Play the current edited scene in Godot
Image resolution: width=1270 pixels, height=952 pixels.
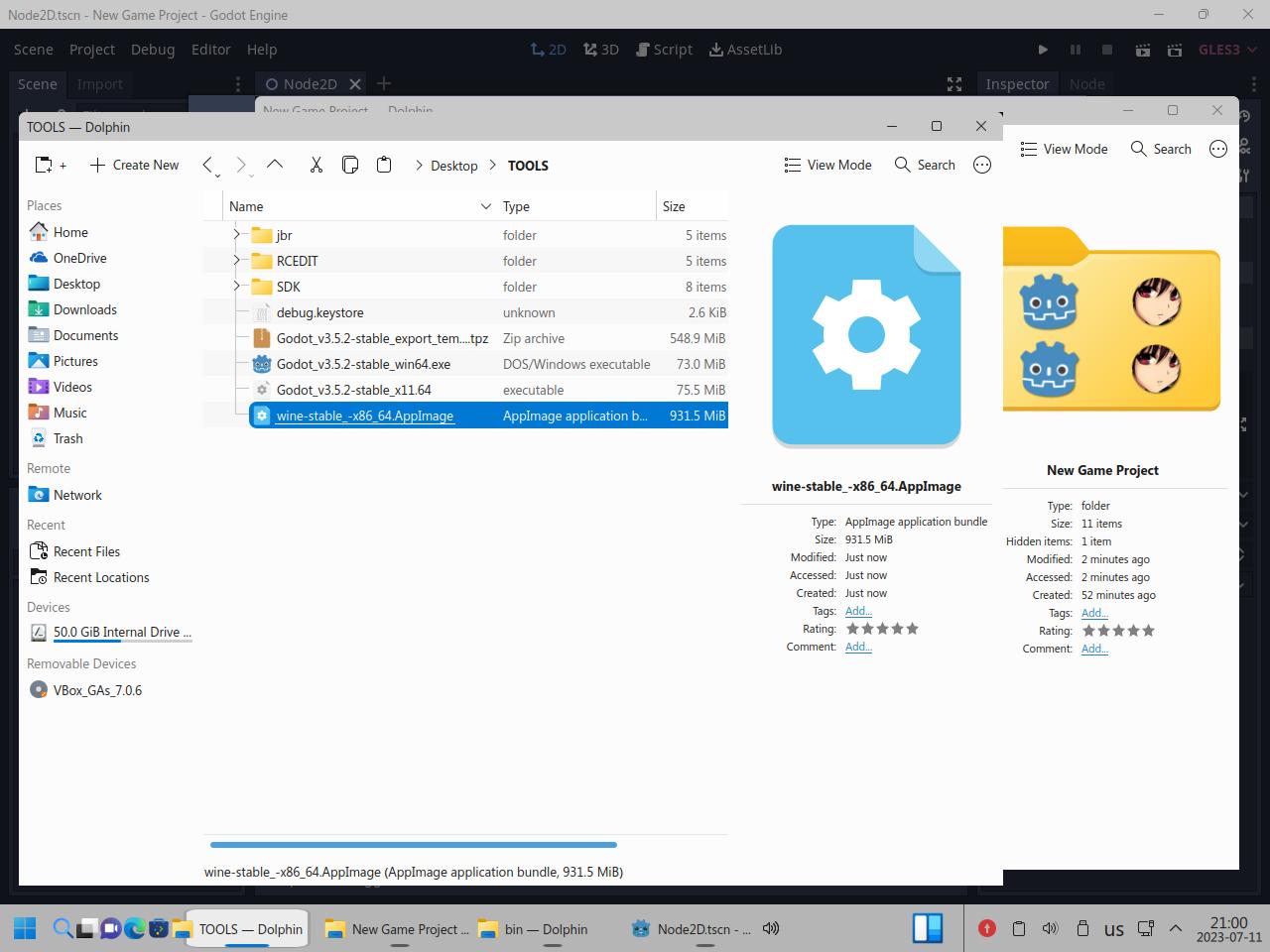point(1143,50)
